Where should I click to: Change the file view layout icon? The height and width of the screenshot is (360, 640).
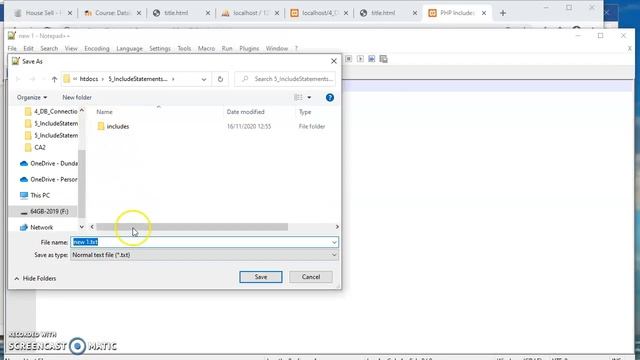click(298, 97)
